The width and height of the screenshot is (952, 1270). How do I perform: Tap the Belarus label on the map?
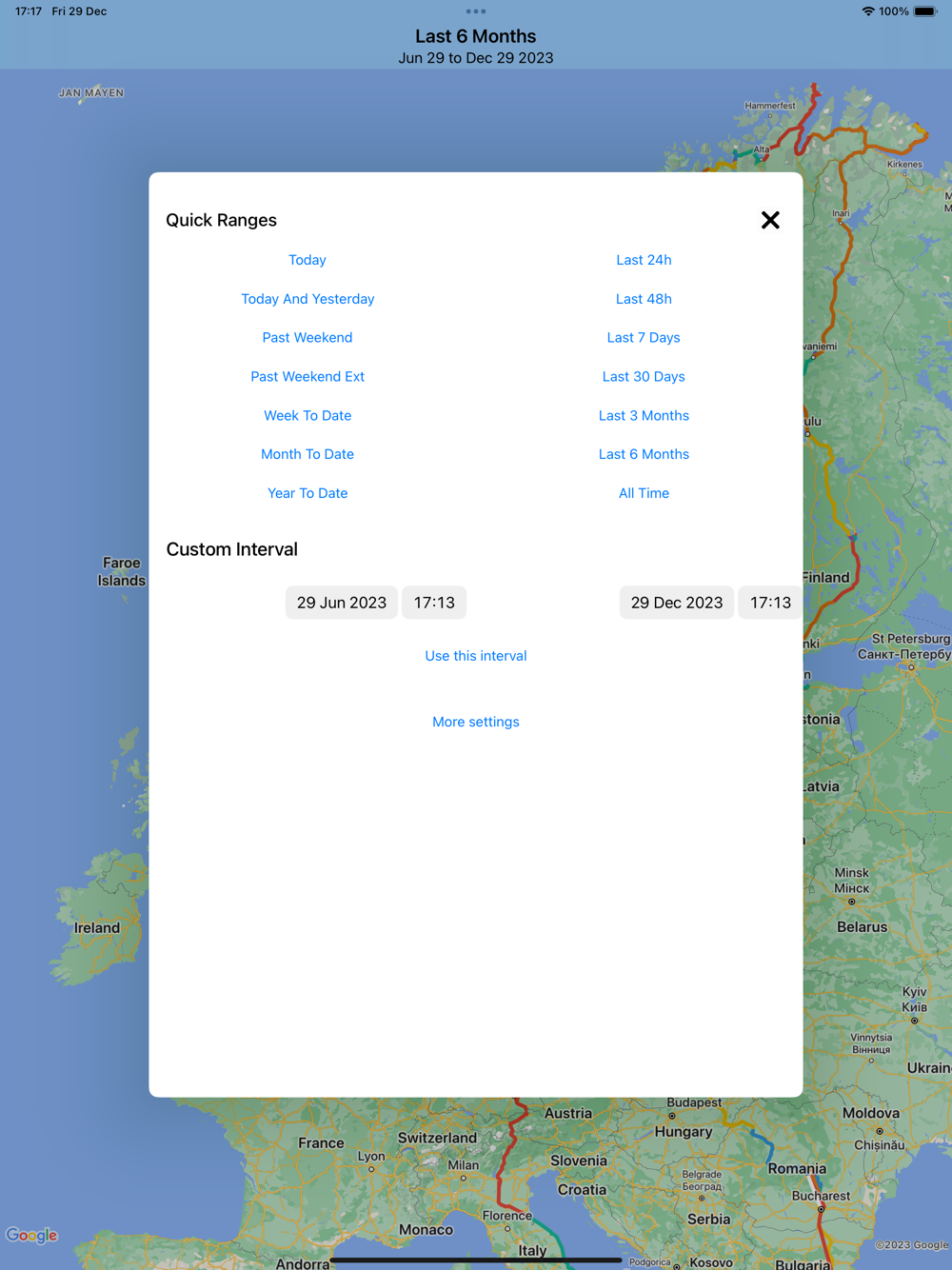point(862,927)
